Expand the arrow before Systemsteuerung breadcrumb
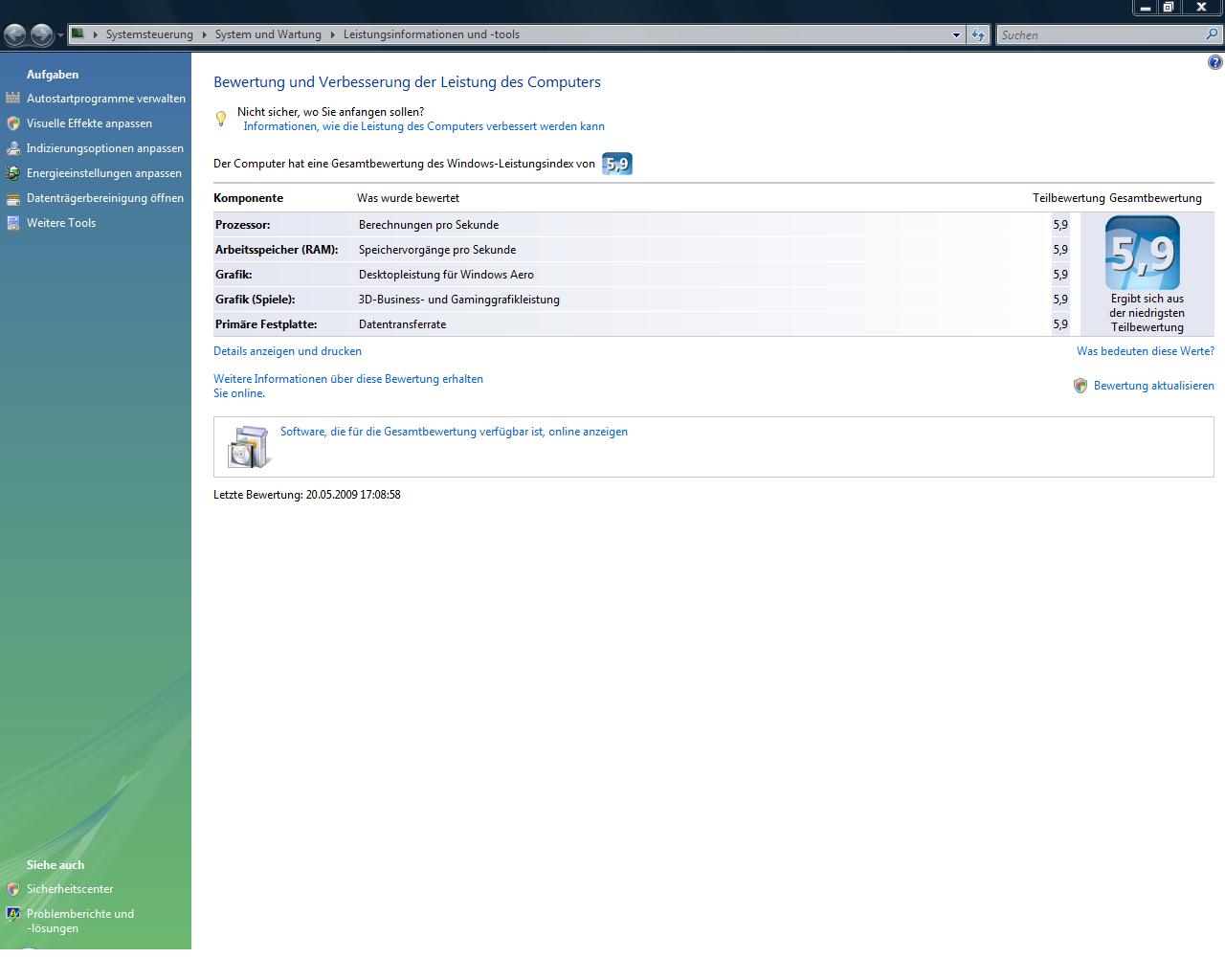 (x=95, y=34)
